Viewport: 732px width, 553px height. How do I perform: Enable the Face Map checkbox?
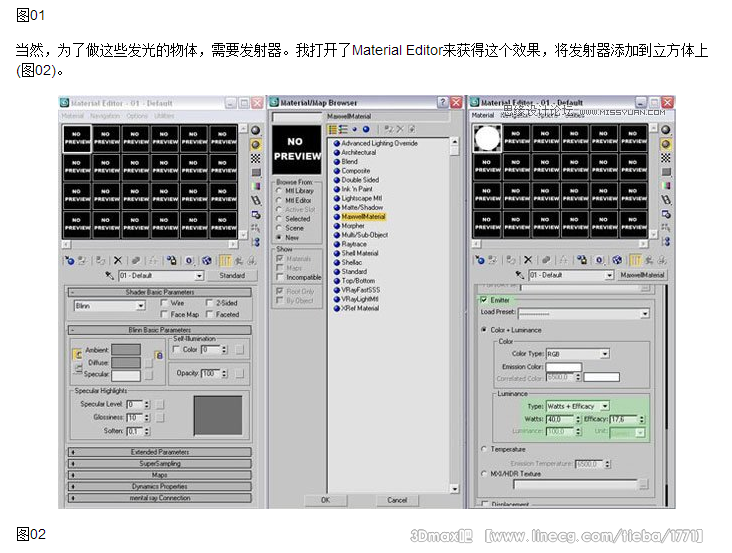(x=164, y=315)
